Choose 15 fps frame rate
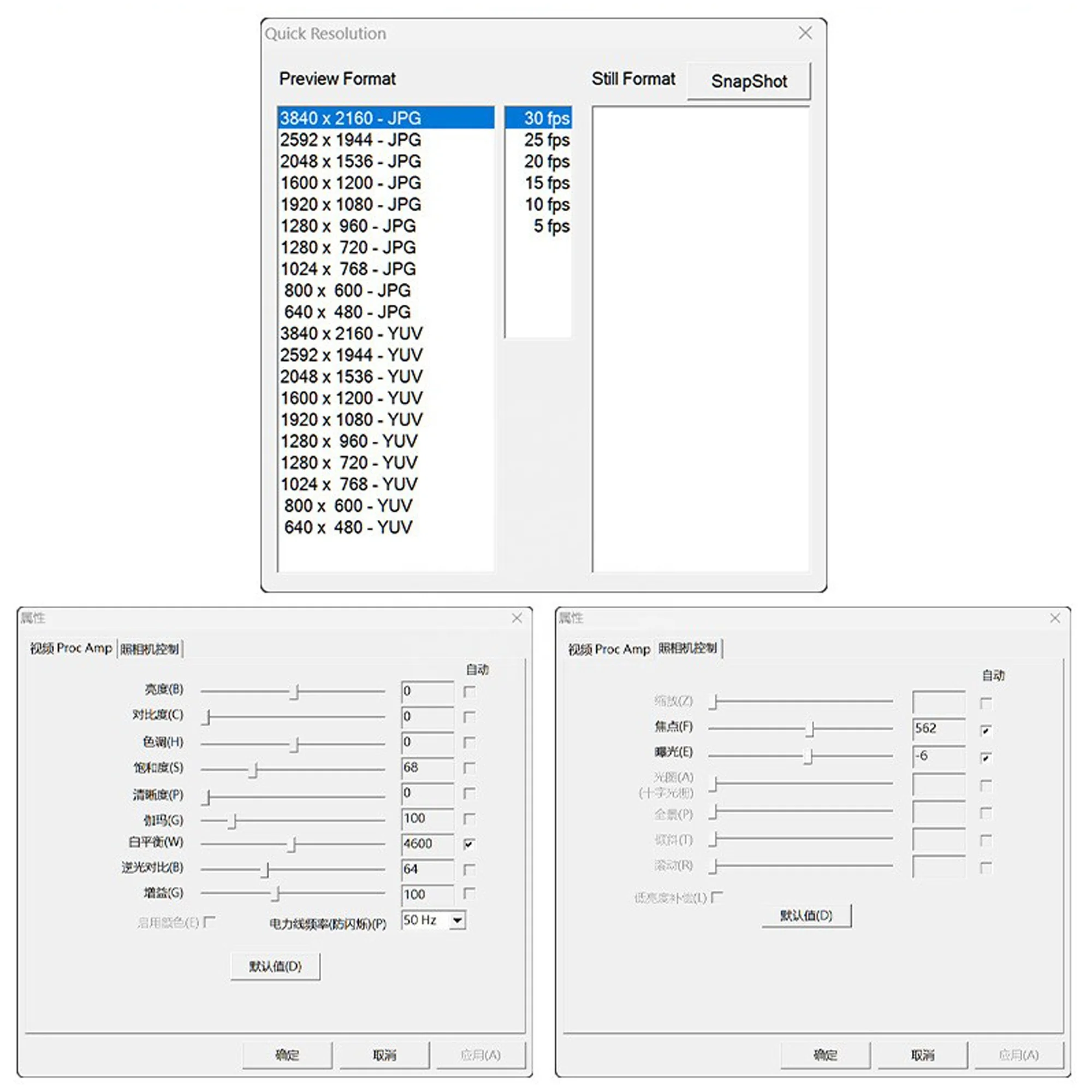The height and width of the screenshot is (1092, 1092). click(546, 182)
